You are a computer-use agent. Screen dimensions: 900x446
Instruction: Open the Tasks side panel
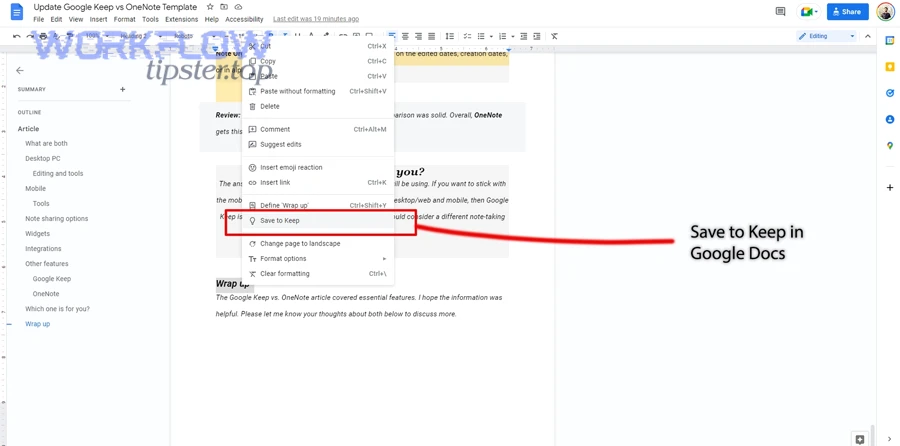(x=890, y=93)
